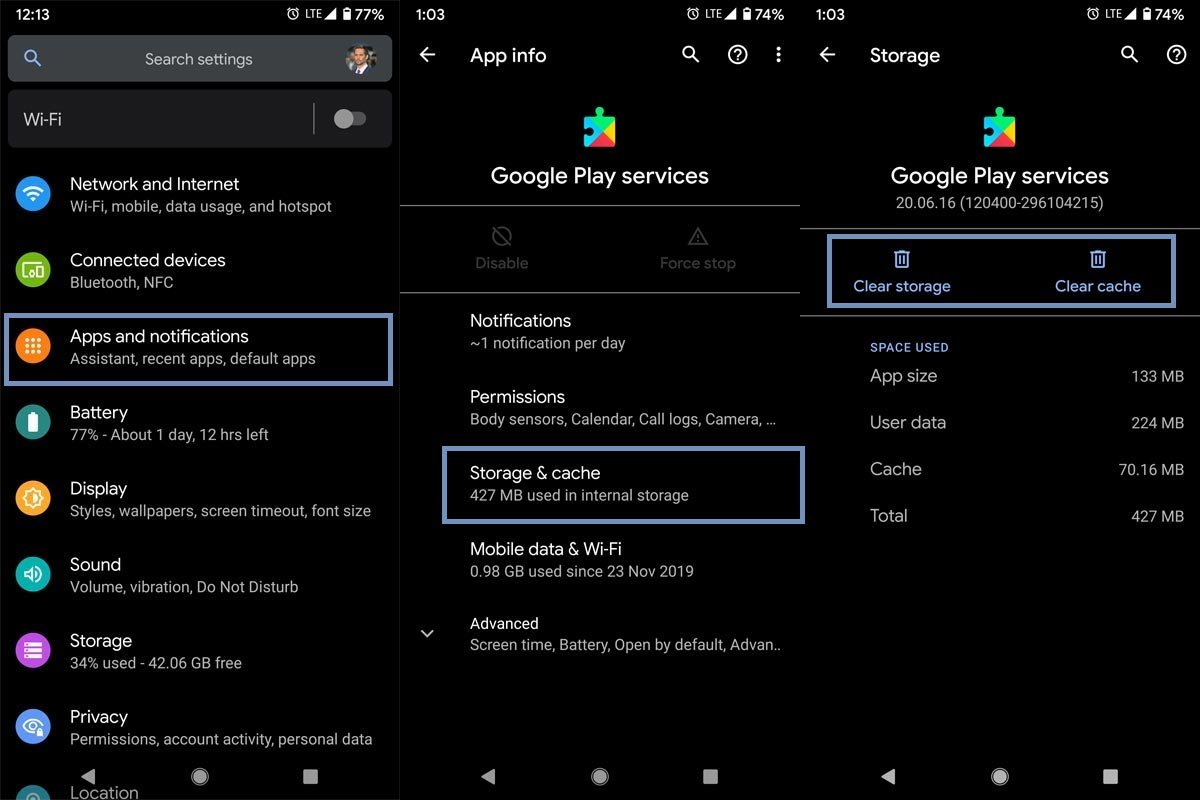Tap the Search settings field

point(198,59)
